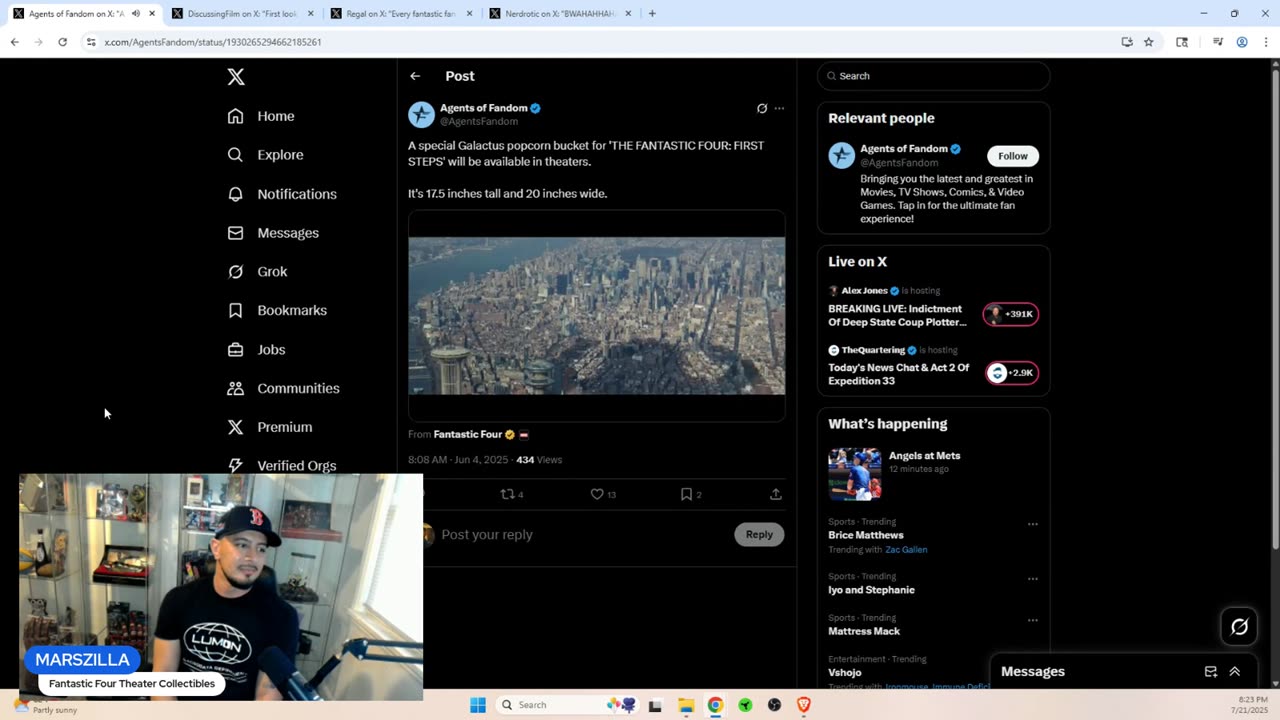Open Chrome's three-dot menu
1280x720 pixels.
(1267, 42)
